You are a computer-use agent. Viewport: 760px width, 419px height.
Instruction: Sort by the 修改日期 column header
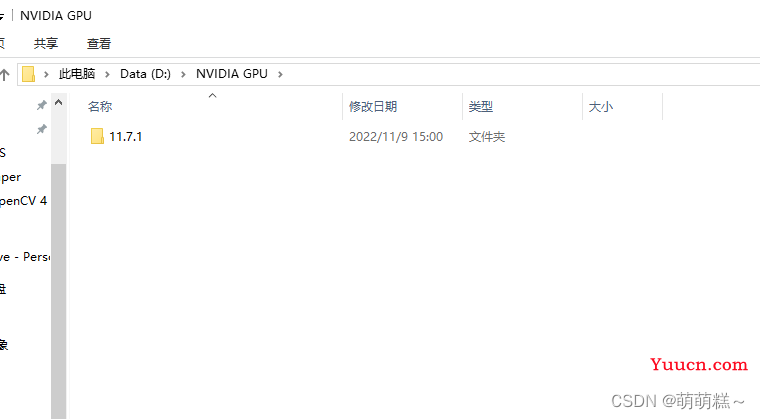click(373, 107)
